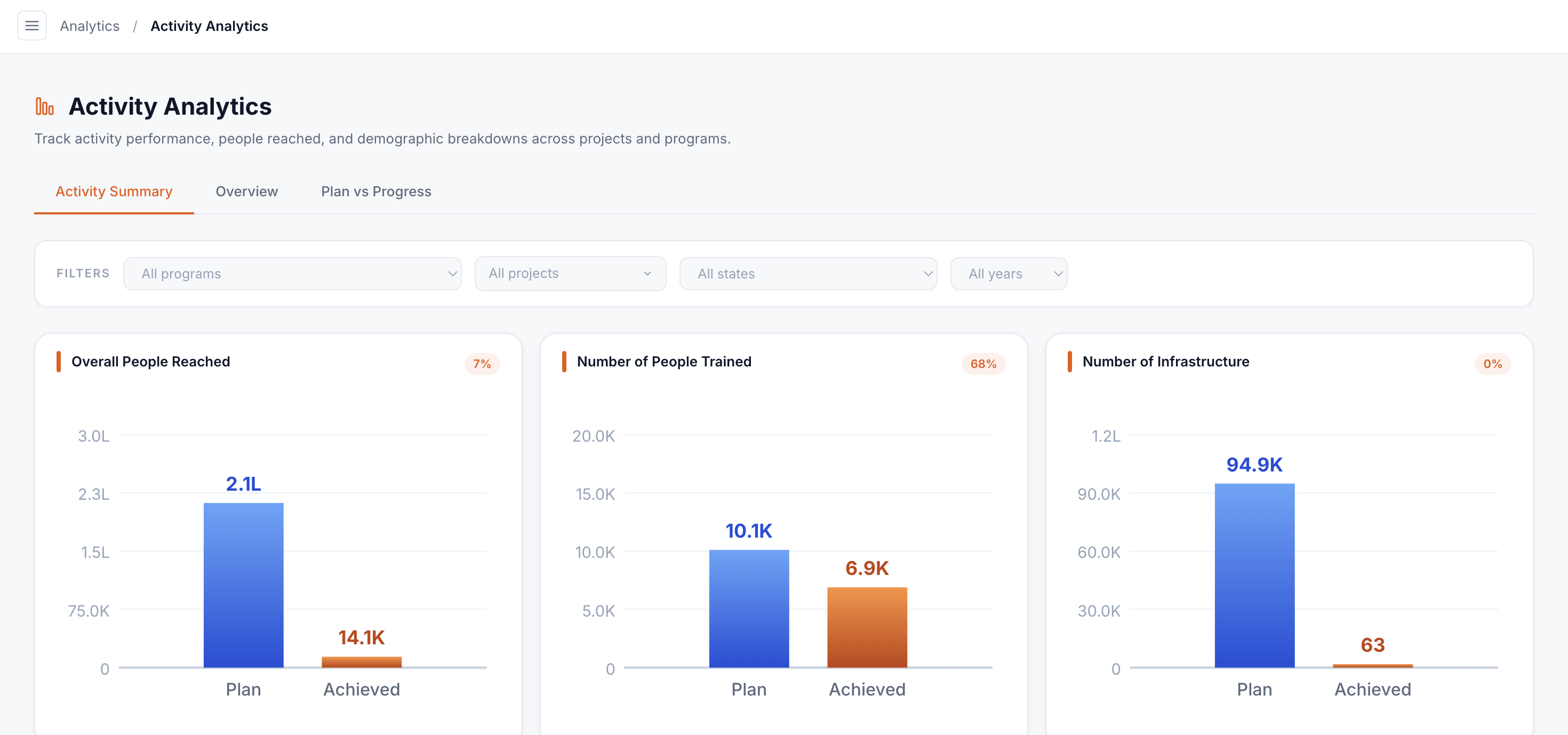
Task: Go to Analytics breadcrumb link
Action: tap(90, 26)
